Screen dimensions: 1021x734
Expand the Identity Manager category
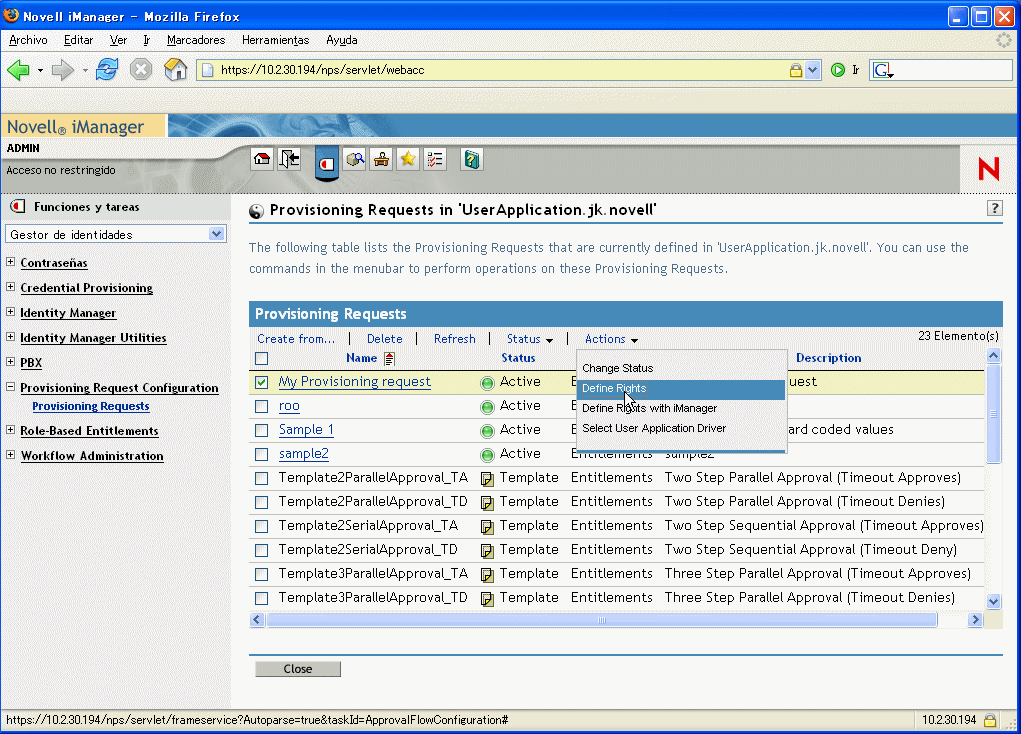10,312
